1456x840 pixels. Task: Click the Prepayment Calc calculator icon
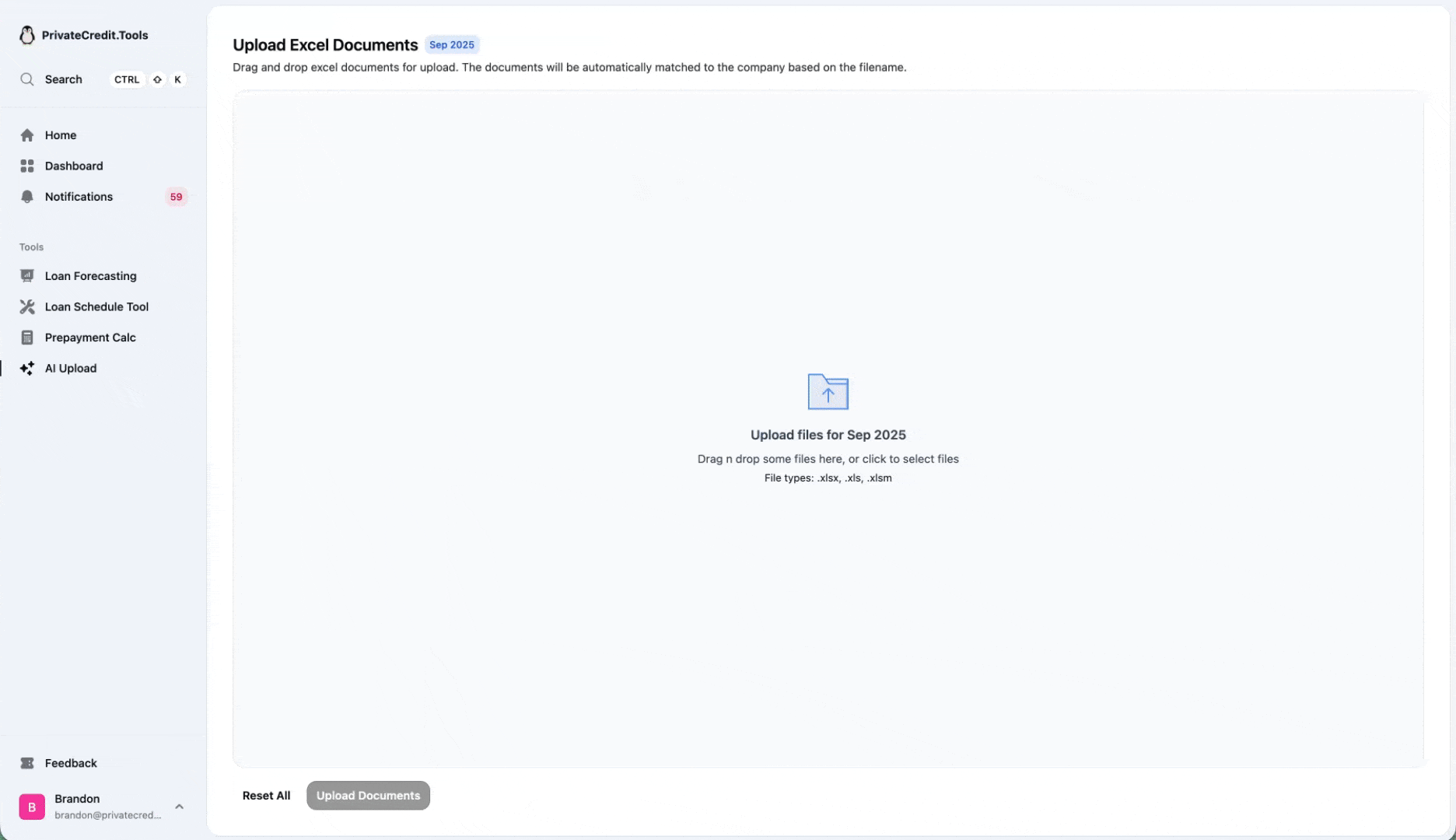click(x=27, y=338)
